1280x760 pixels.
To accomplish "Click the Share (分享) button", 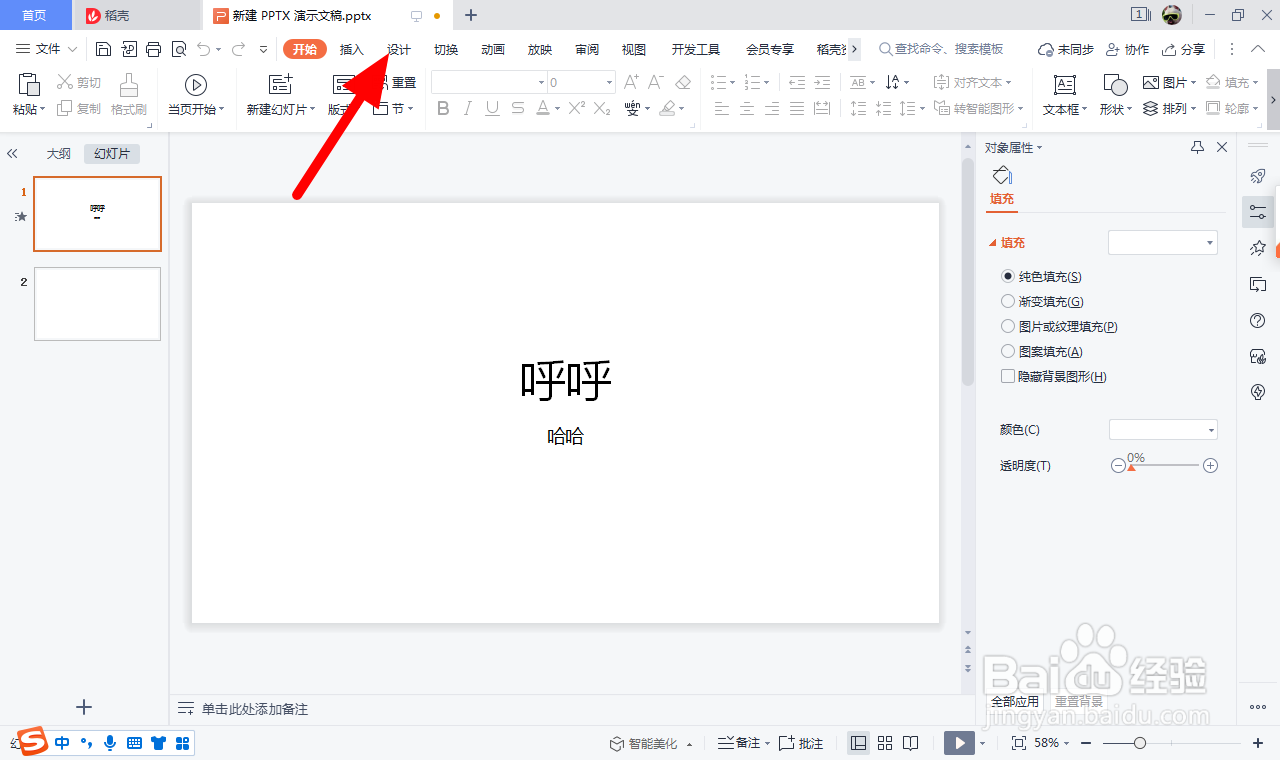I will click(1184, 49).
